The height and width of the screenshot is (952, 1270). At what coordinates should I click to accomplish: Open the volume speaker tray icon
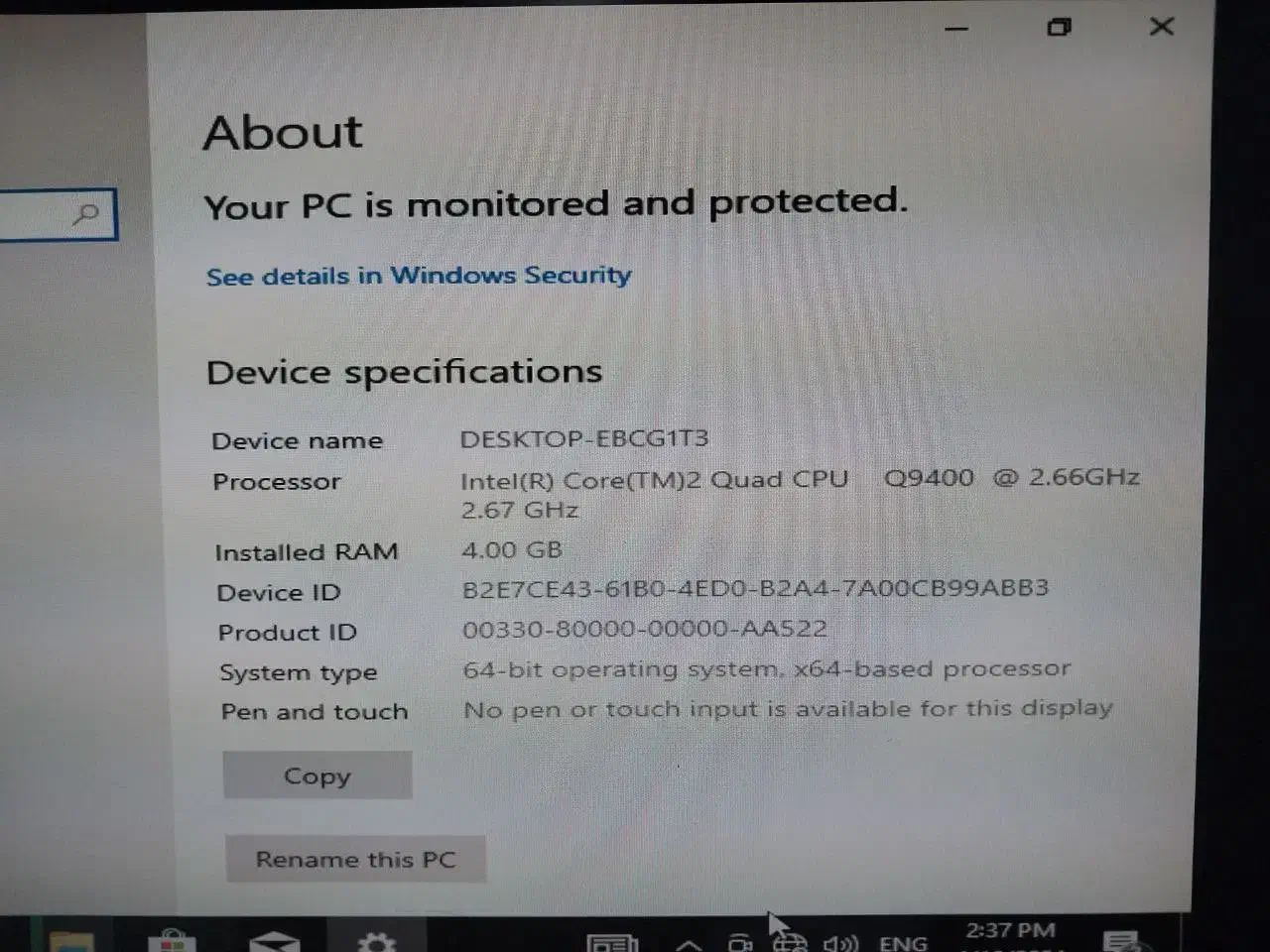840,943
